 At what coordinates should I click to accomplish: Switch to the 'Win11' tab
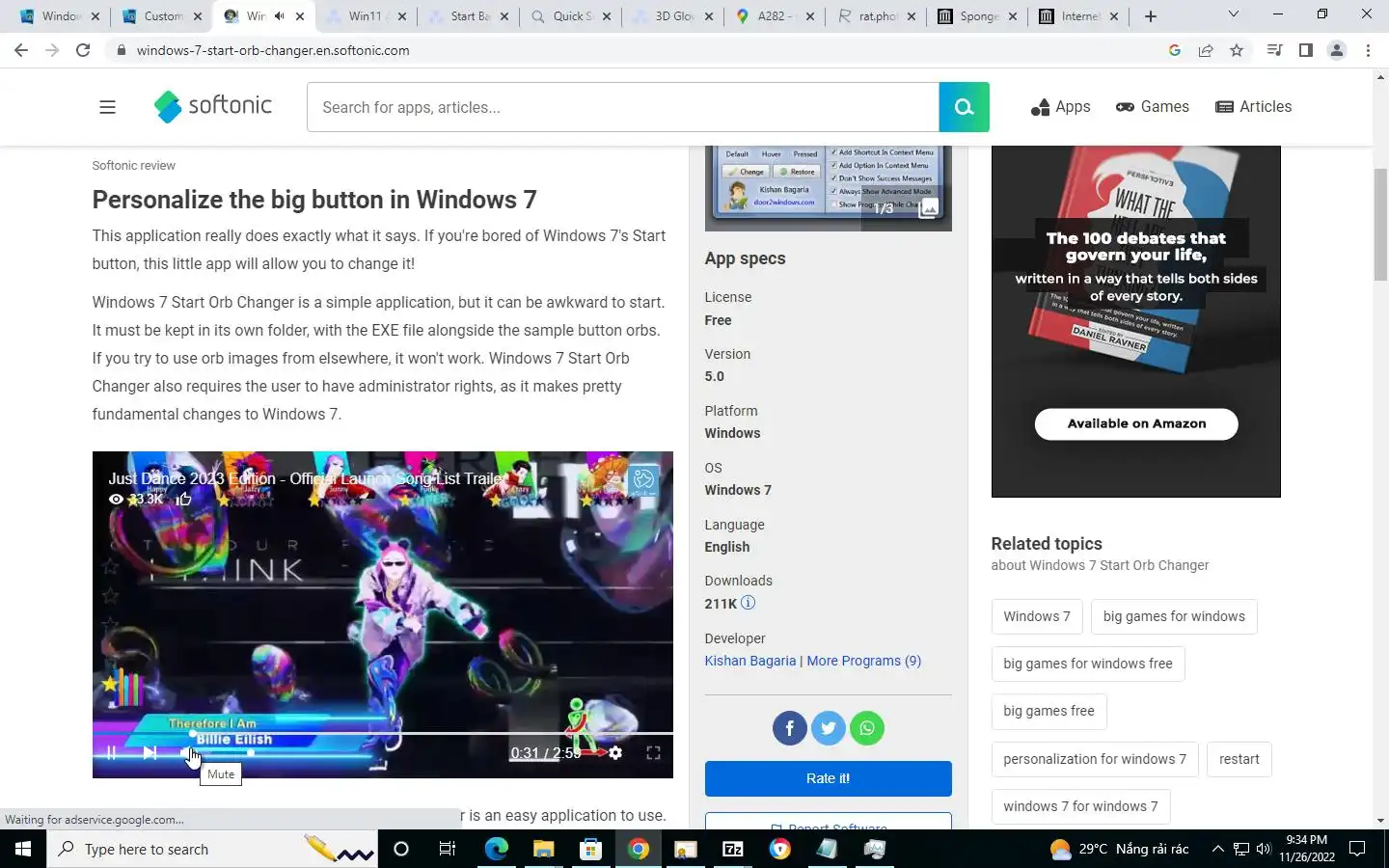pyautogui.click(x=366, y=16)
